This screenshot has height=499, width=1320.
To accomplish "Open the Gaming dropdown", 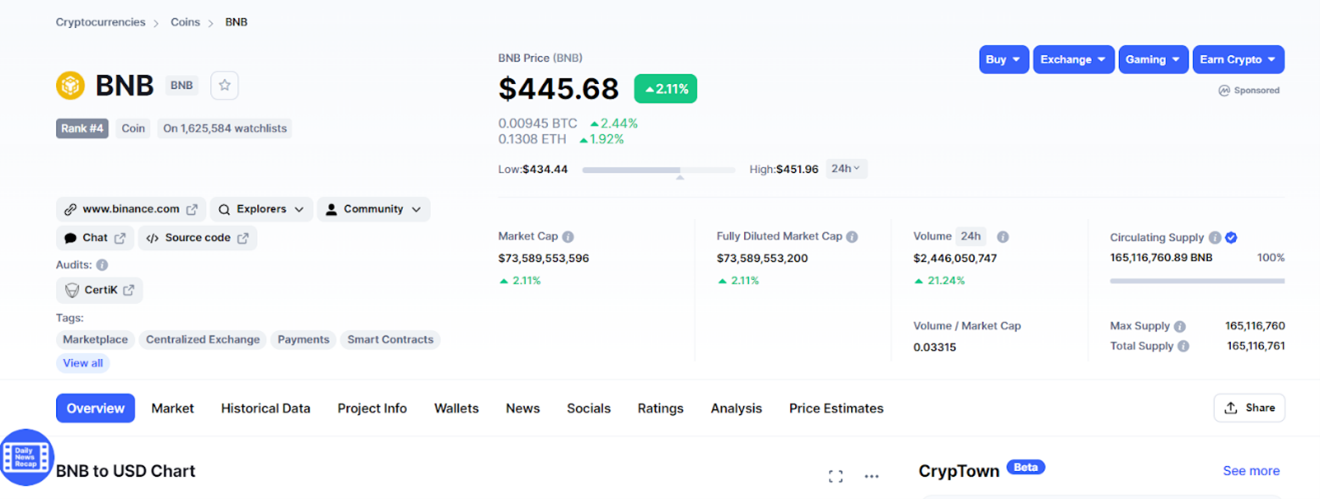I will [1154, 59].
